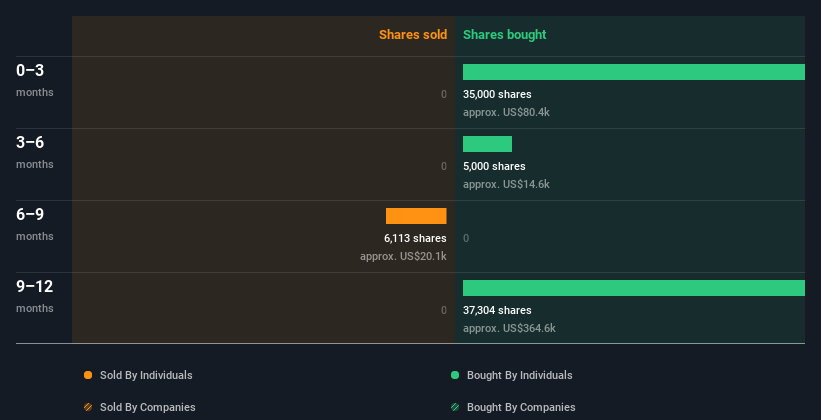The height and width of the screenshot is (420, 821).
Task: Click the 9–12 months row label
Action: coord(35,296)
